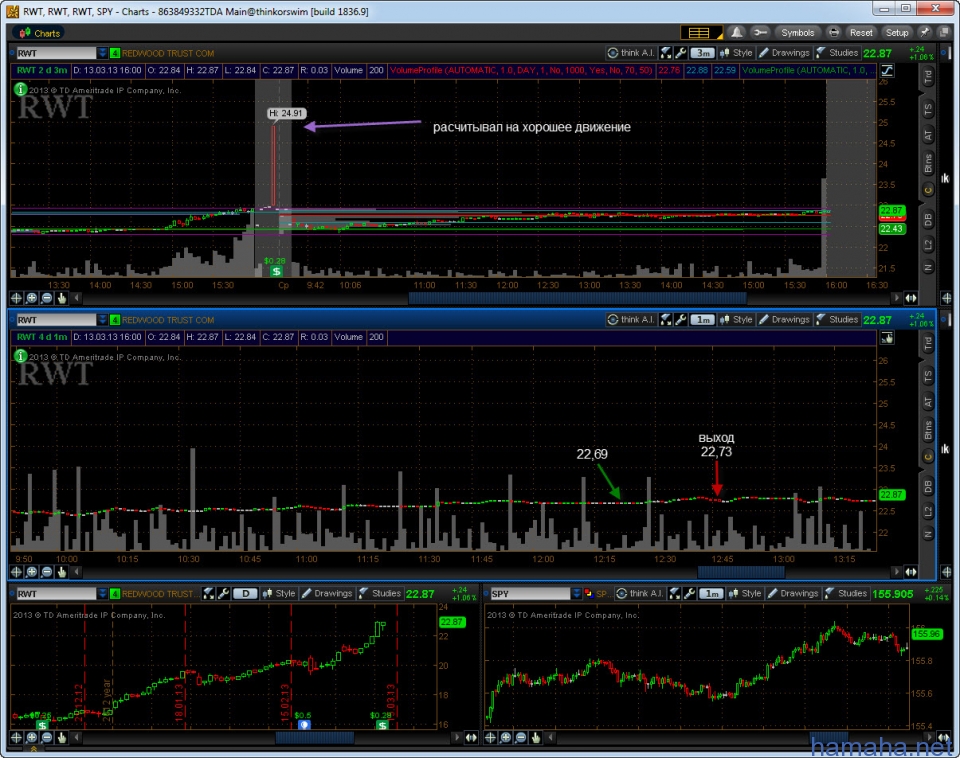Open the 1m timeframe selector on middle RWT chart
The width and height of the screenshot is (960, 758).
[x=703, y=320]
